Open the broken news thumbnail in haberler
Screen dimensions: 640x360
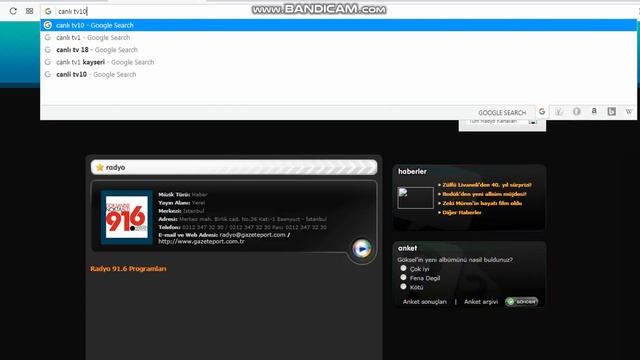(416, 198)
